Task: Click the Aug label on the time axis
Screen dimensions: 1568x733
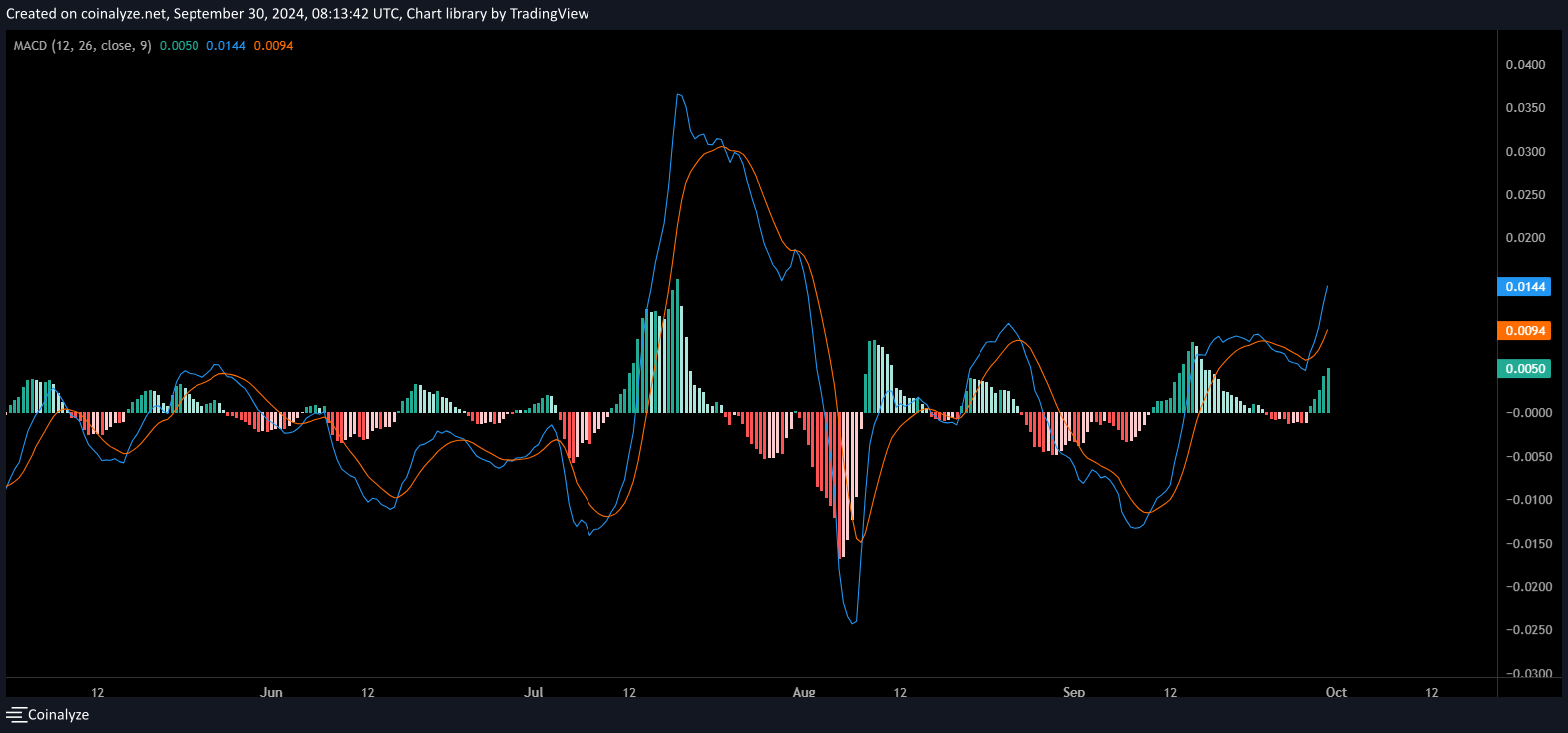Action: tap(804, 692)
